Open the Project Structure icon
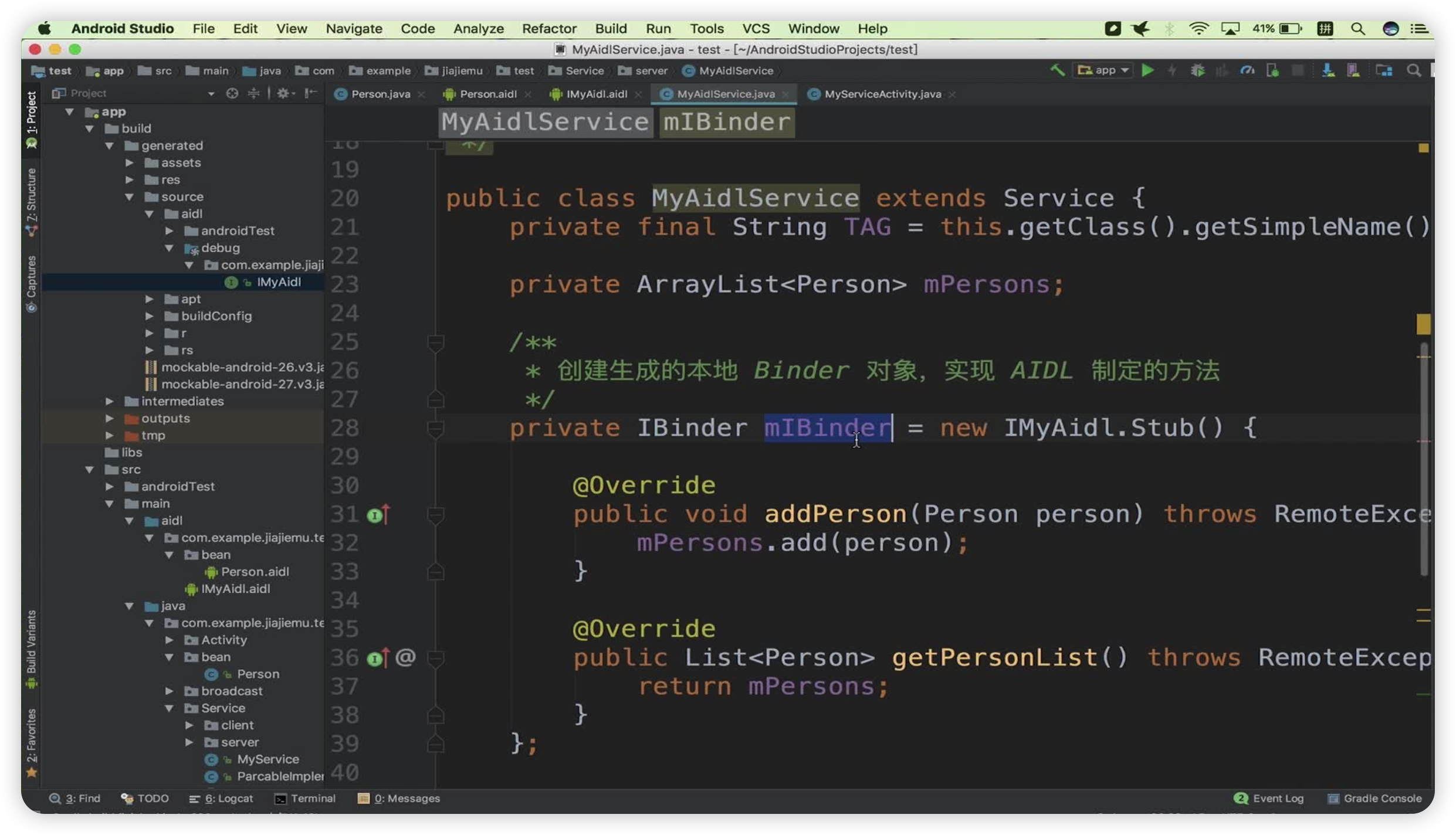1456x835 pixels. click(x=1384, y=71)
